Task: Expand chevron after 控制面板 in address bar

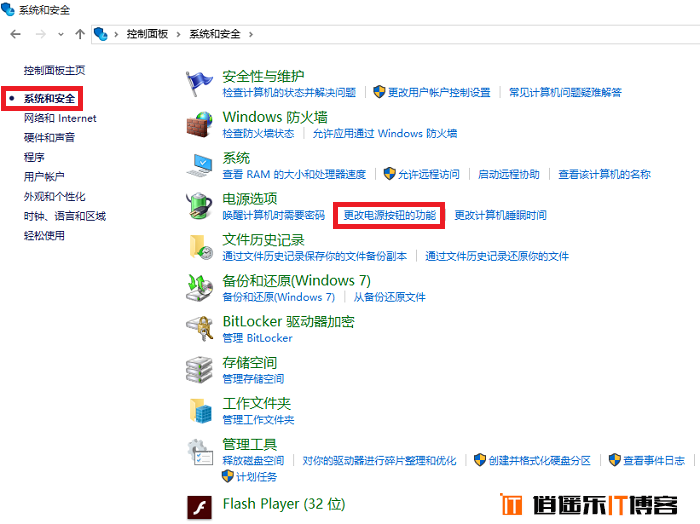Action: 179,34
